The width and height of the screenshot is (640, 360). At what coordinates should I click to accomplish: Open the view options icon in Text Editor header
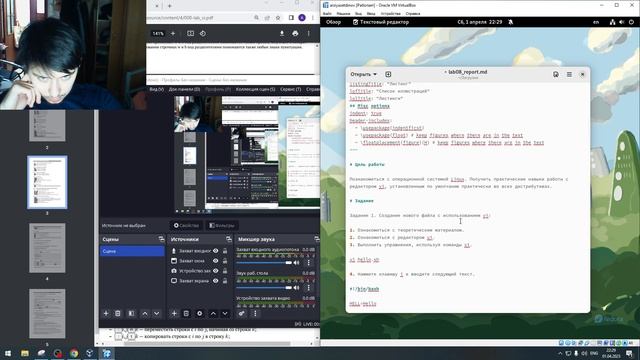[556, 74]
